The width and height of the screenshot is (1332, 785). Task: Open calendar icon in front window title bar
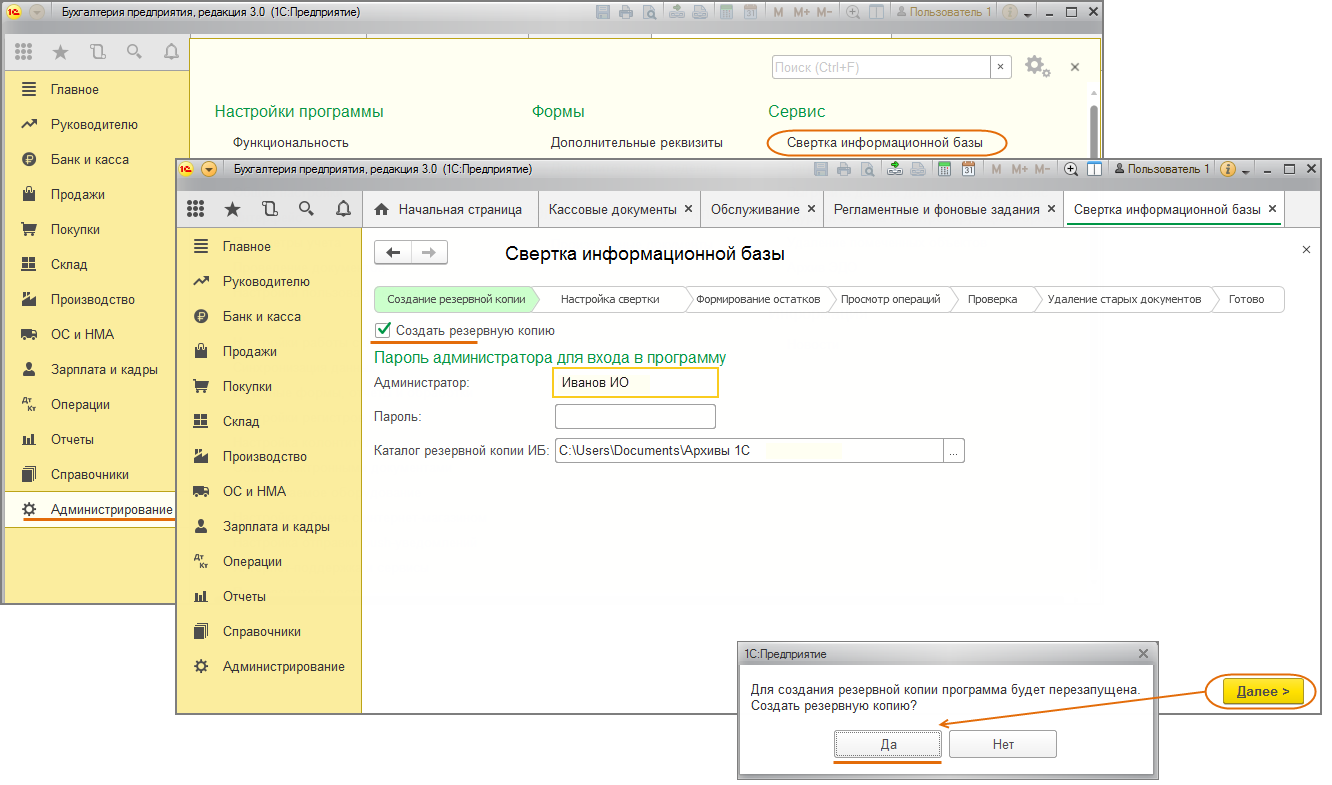pos(968,170)
